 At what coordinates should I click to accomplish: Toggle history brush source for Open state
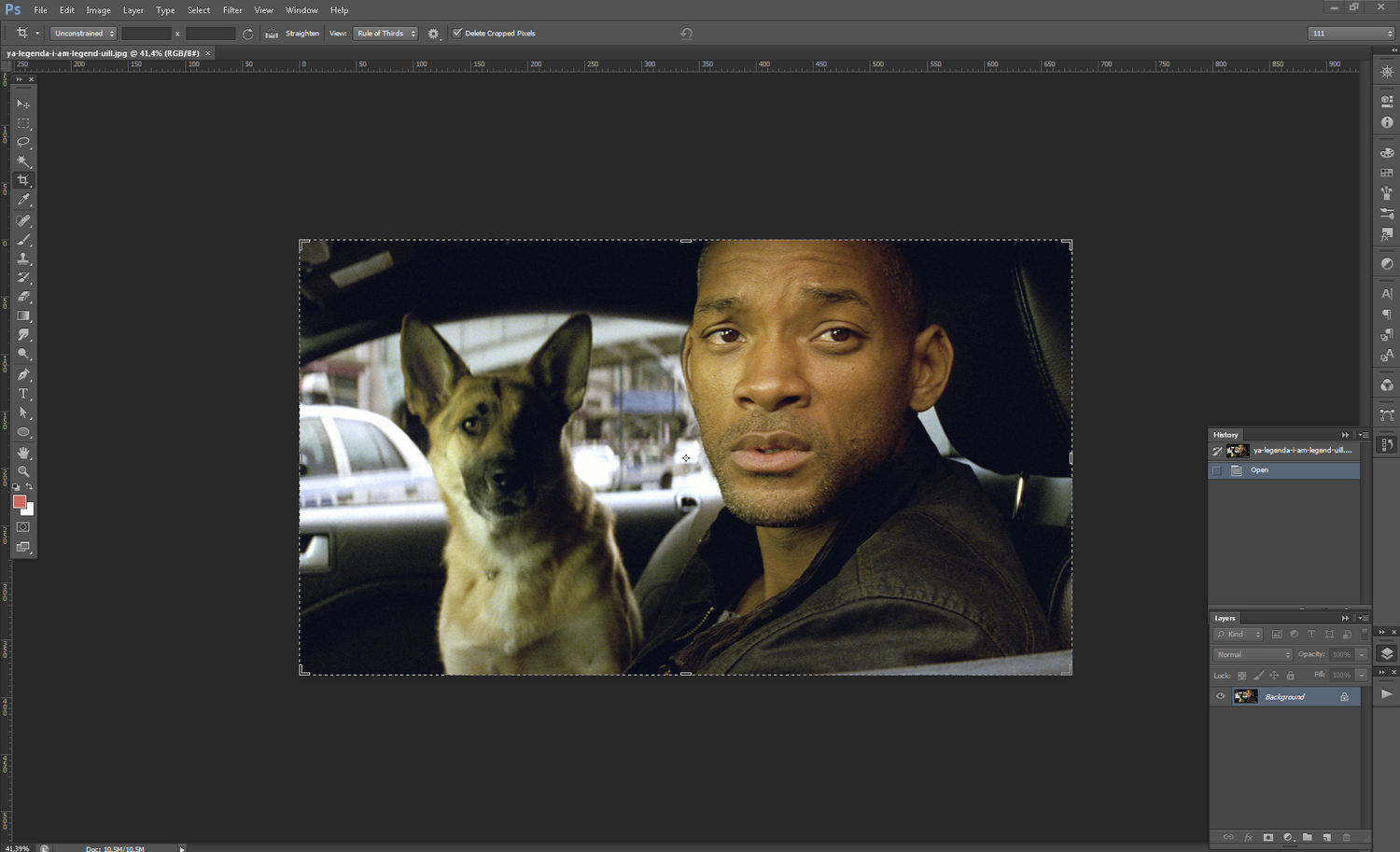click(1217, 470)
